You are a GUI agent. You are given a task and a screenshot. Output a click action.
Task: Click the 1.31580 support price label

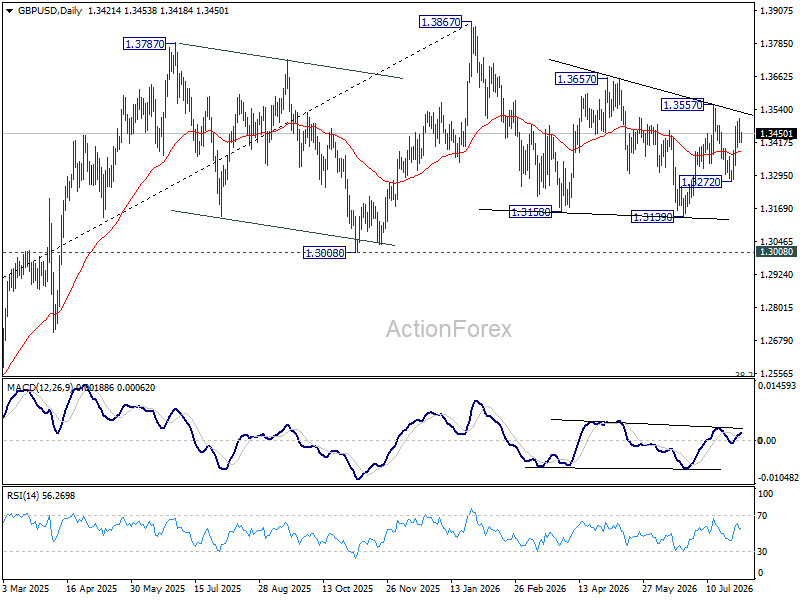point(531,212)
